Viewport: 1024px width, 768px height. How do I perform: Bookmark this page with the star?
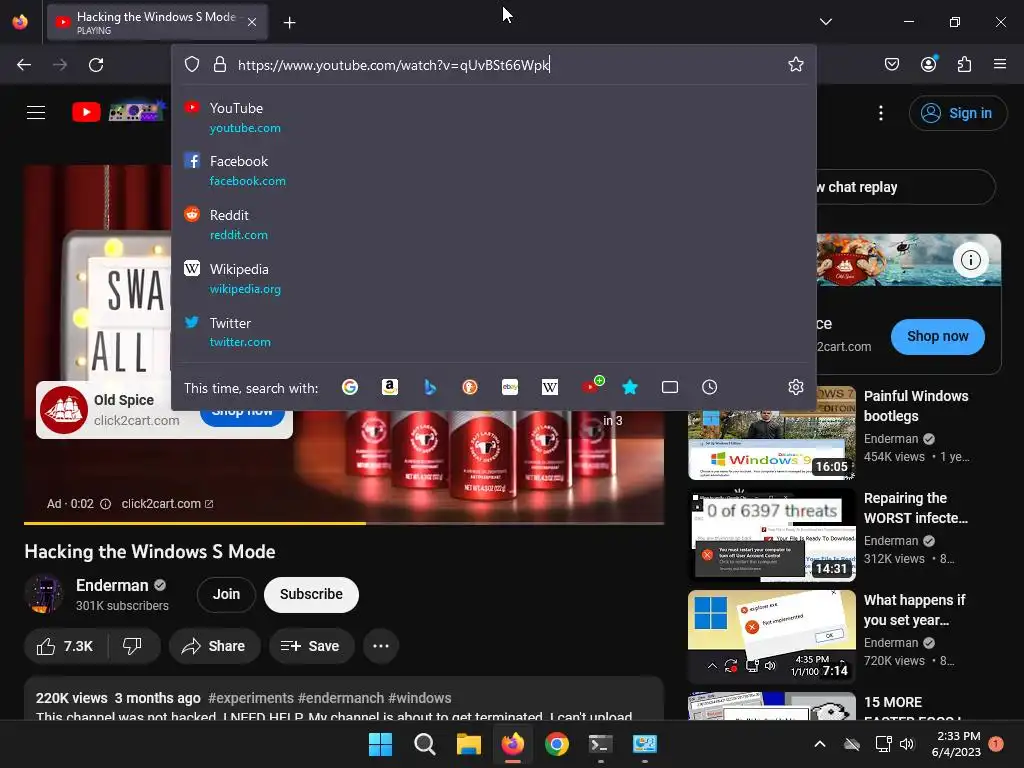coord(795,64)
